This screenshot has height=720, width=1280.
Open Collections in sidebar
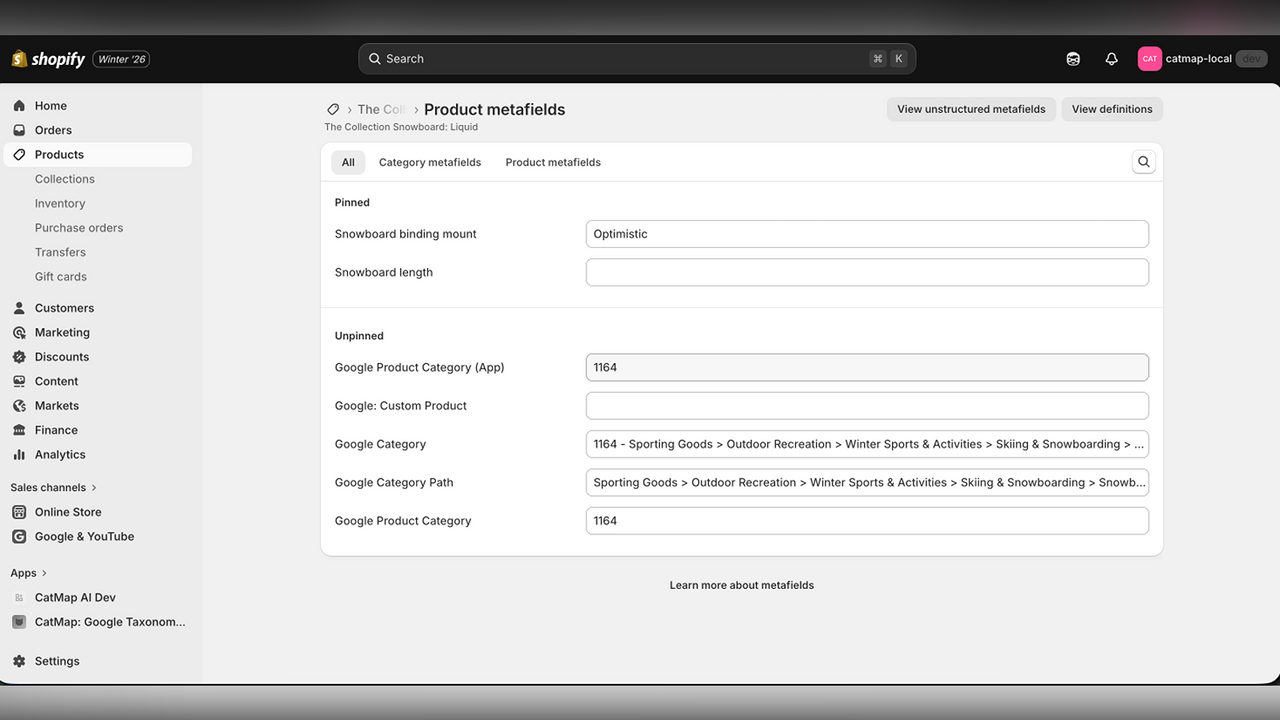(x=65, y=179)
